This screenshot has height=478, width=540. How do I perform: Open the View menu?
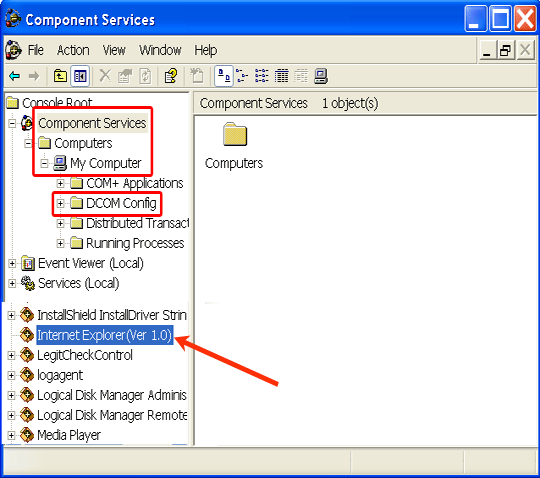click(x=114, y=50)
